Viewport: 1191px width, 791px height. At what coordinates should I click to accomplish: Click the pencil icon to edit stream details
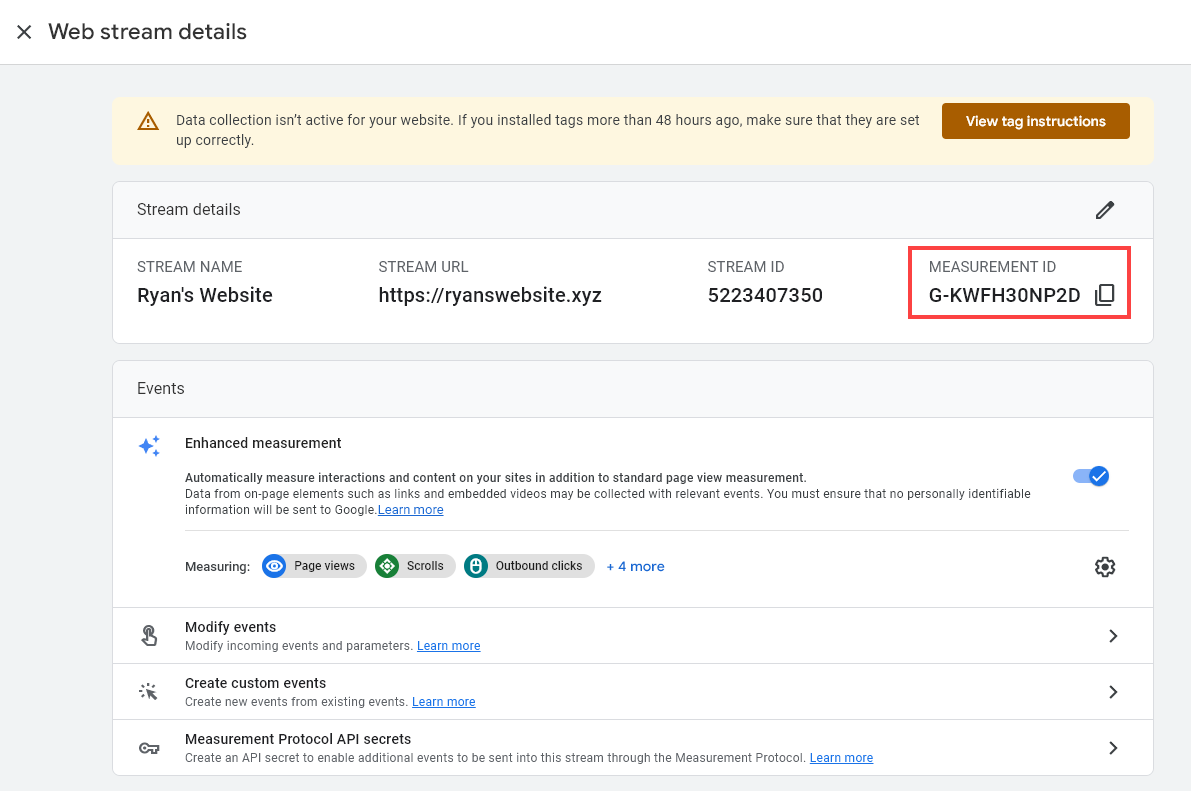tap(1104, 210)
